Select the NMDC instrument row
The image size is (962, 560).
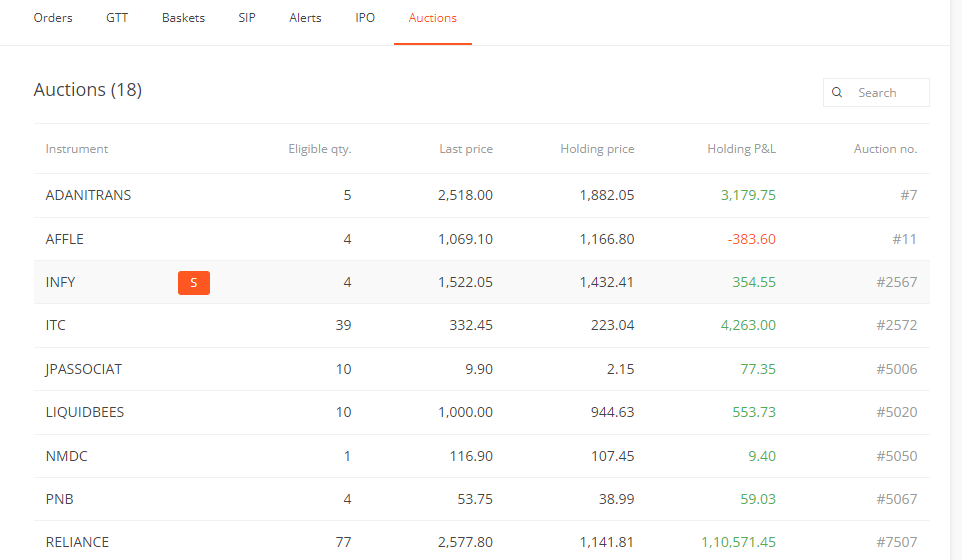pyautogui.click(x=482, y=456)
